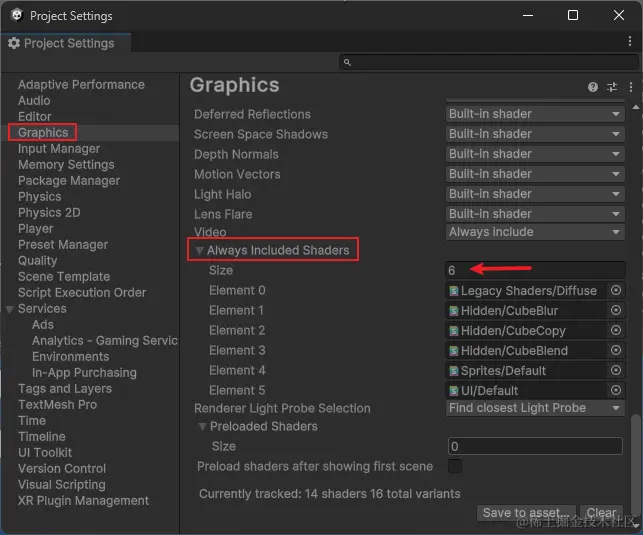The height and width of the screenshot is (535, 643).
Task: Click the settings search field
Action: point(489,62)
